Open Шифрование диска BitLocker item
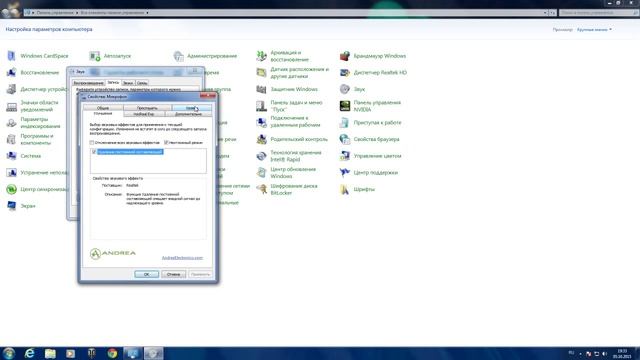This screenshot has width=640, height=360. pos(287,189)
